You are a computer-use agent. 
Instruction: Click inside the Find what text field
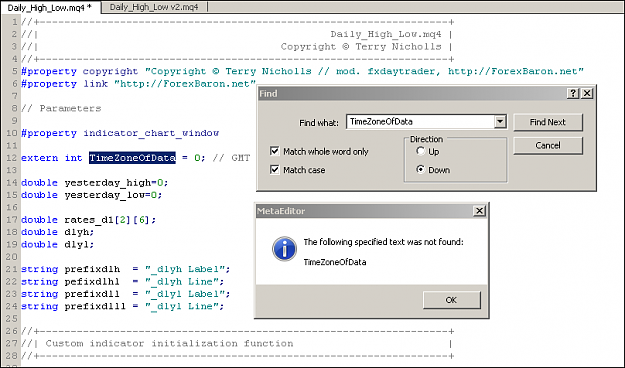coord(420,122)
